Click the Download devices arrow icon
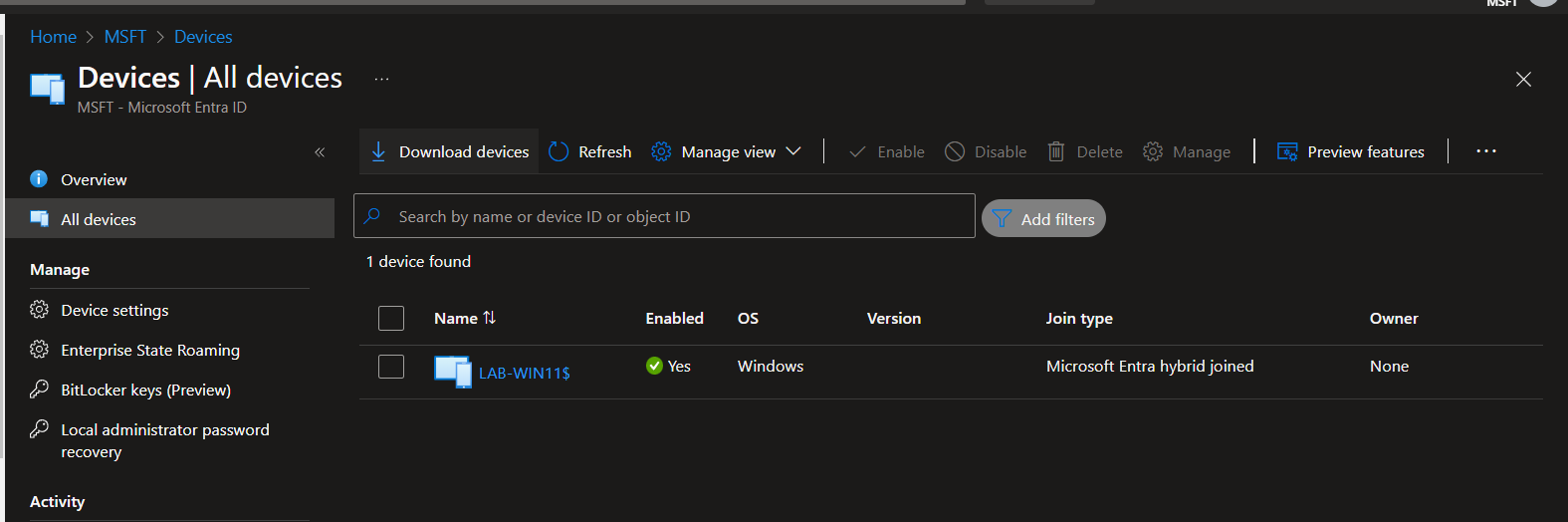Viewport: 1568px width, 522px height. (378, 151)
